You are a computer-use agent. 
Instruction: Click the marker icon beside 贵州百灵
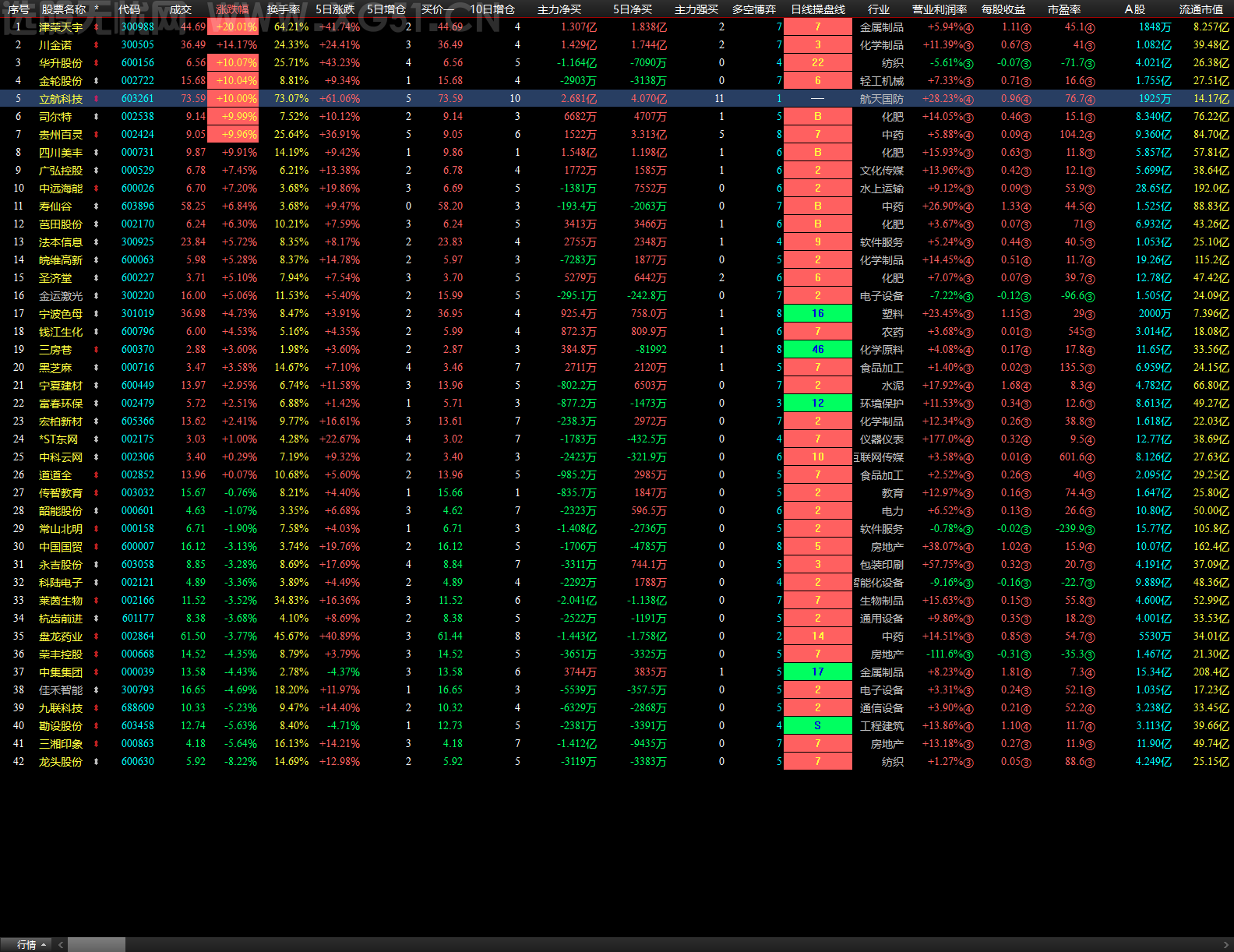97,135
